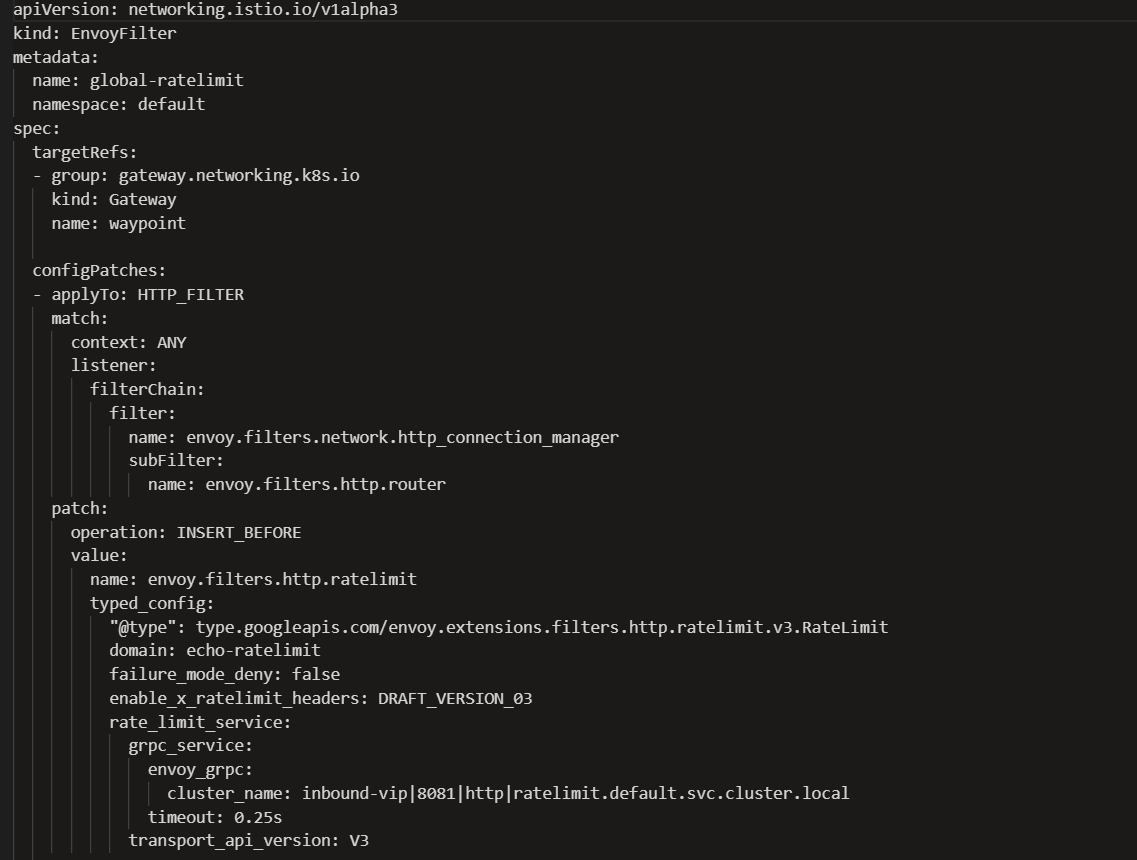Place cursor on context ANY value
Screen dimensions: 1137x860
(x=171, y=342)
